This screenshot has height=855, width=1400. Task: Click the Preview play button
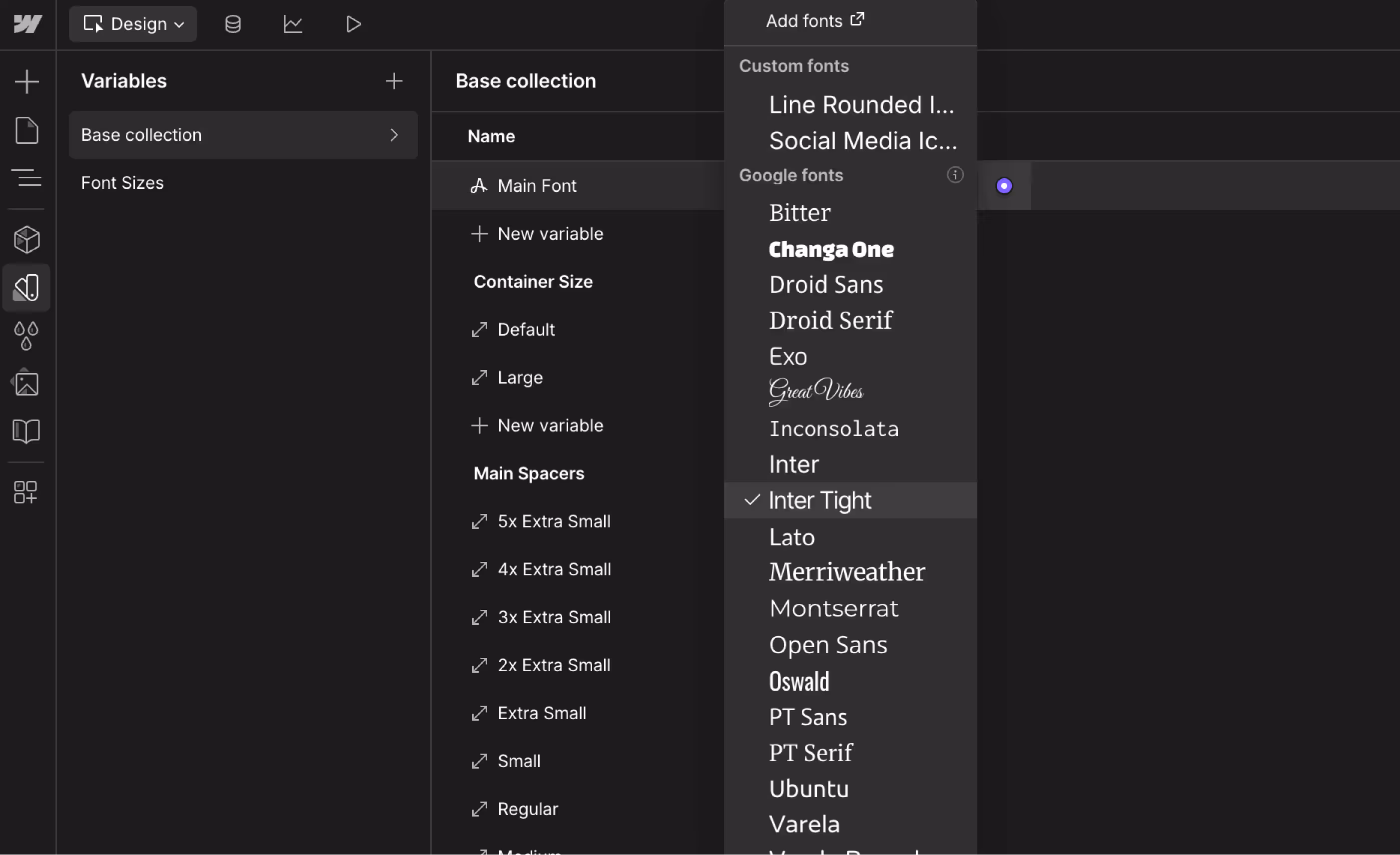353,24
